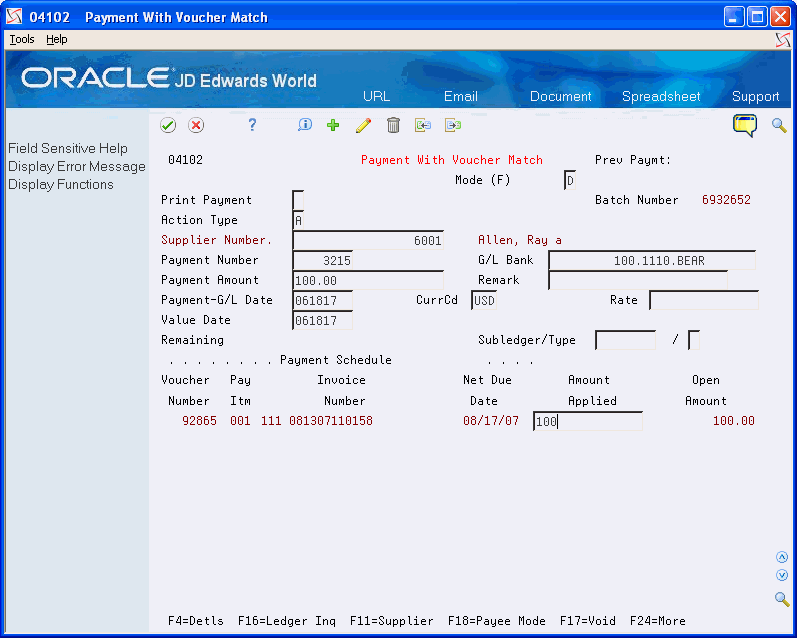Viewport: 797px width, 638px height.
Task: Select Display Error Message in the sidebar
Action: click(x=77, y=167)
